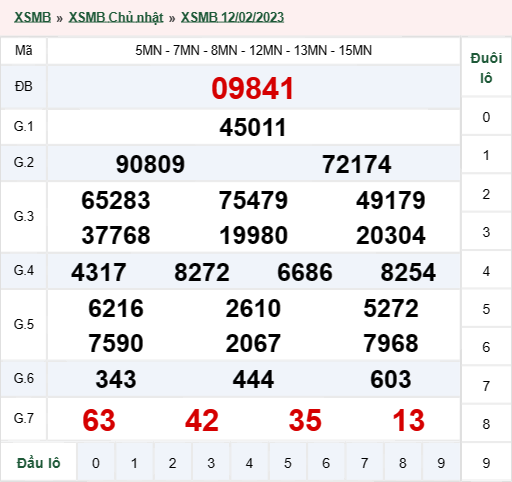This screenshot has height=482, width=512.
Task: Click the G.1 prize number 45011
Action: pos(253,127)
